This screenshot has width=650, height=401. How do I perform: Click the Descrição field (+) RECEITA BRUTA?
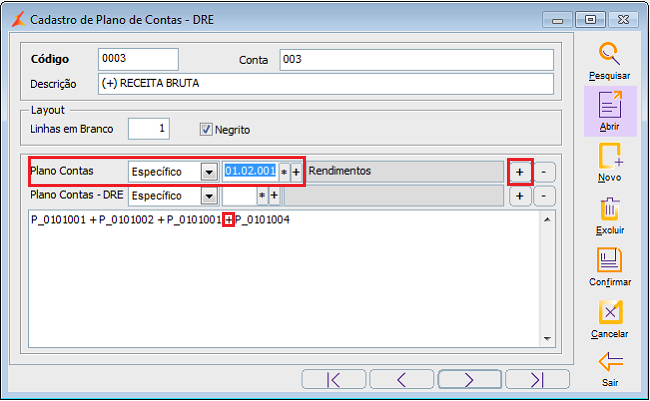click(325, 84)
